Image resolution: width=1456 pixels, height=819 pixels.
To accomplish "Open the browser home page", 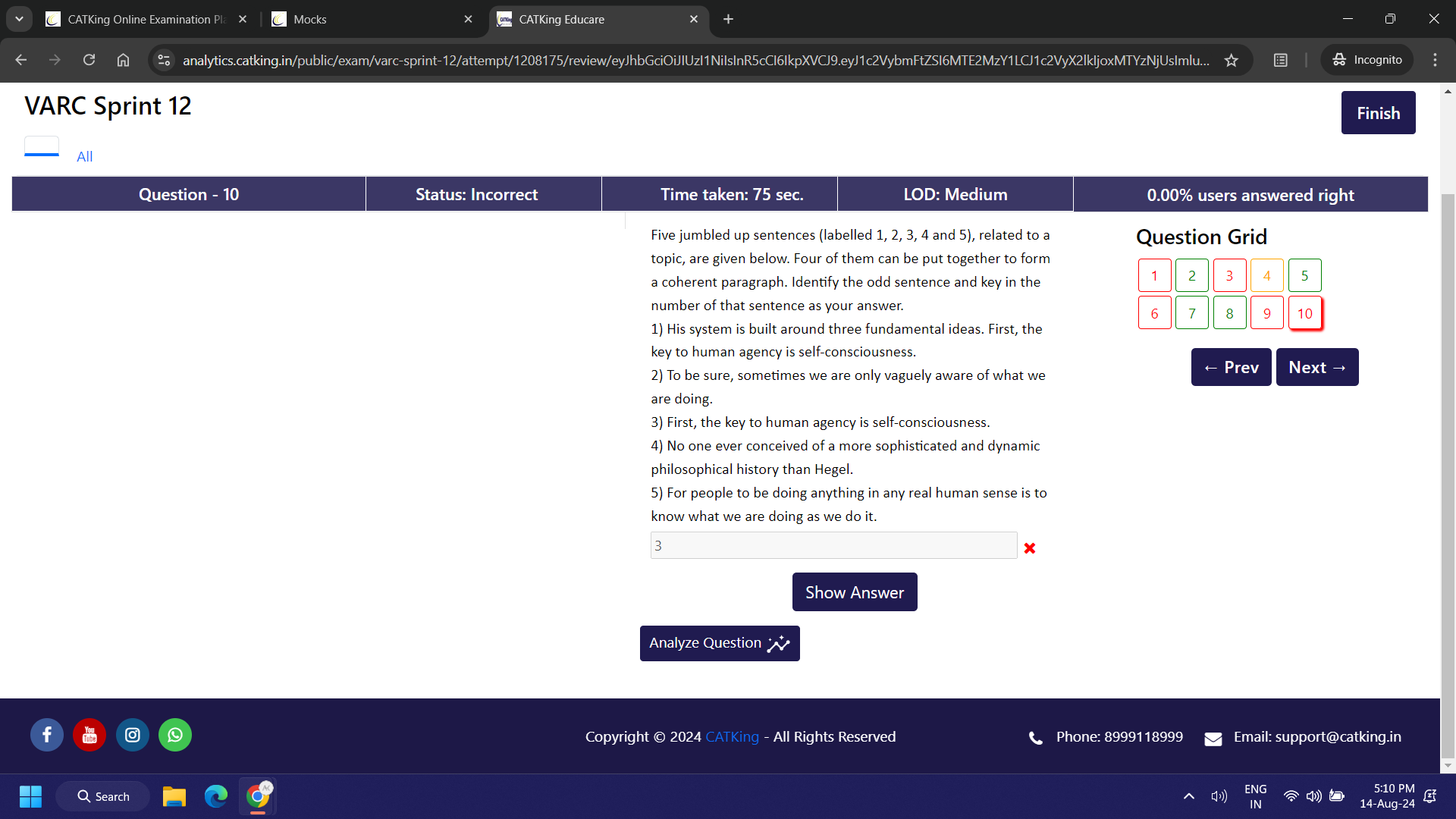I will tap(123, 60).
